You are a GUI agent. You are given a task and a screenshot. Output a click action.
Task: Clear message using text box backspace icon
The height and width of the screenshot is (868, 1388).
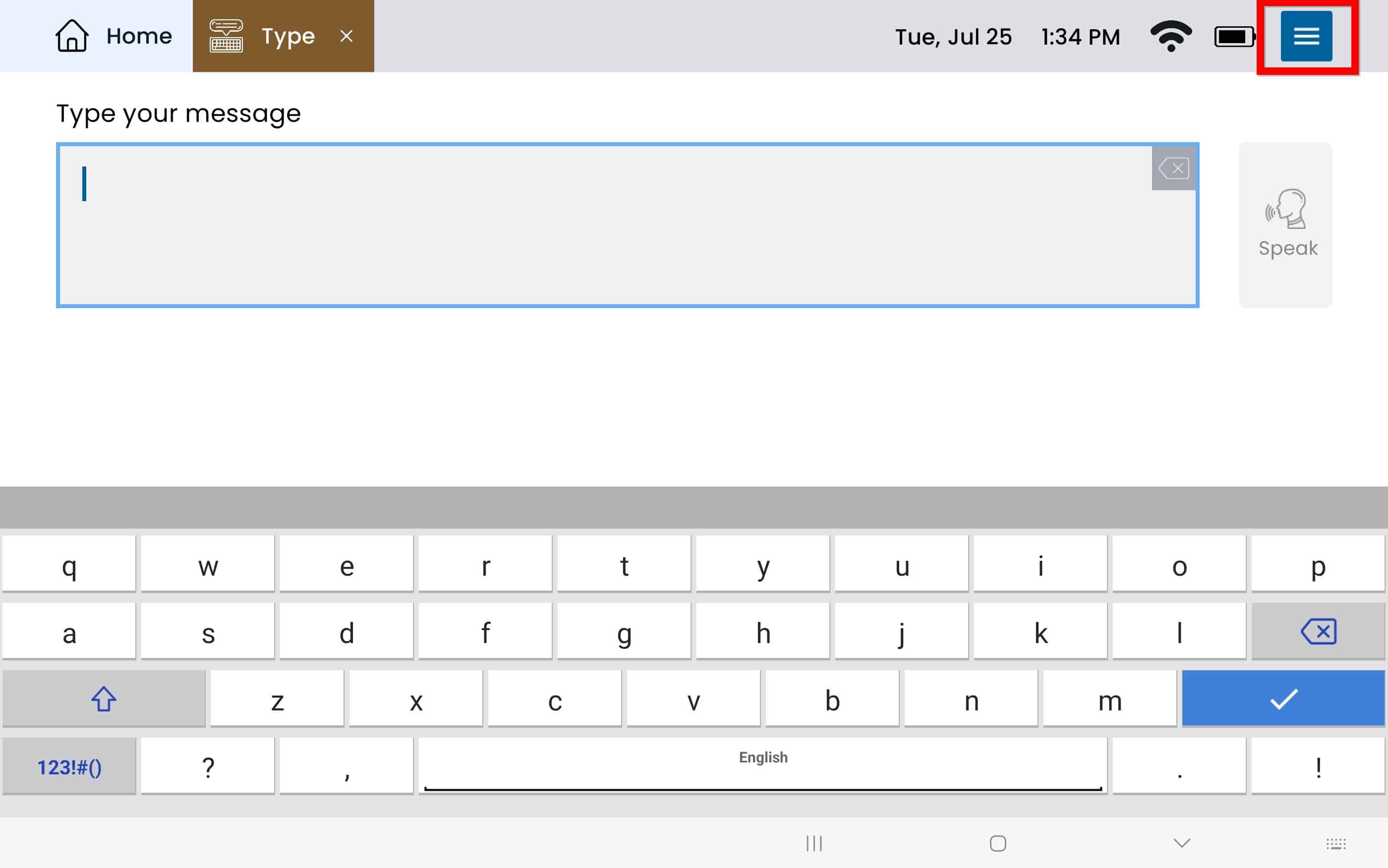tap(1173, 168)
